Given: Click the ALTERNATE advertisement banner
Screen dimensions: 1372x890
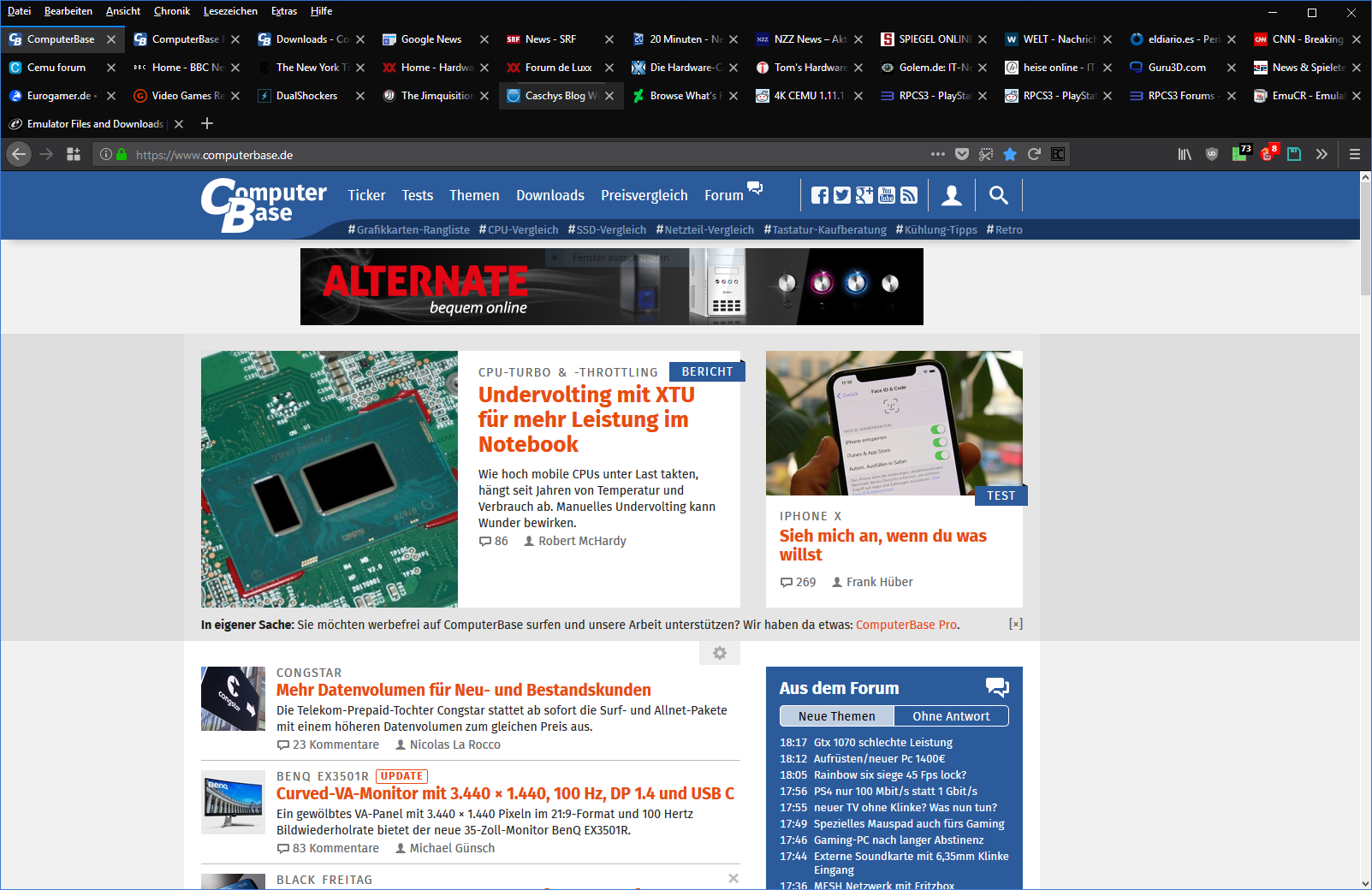Looking at the screenshot, I should (612, 287).
